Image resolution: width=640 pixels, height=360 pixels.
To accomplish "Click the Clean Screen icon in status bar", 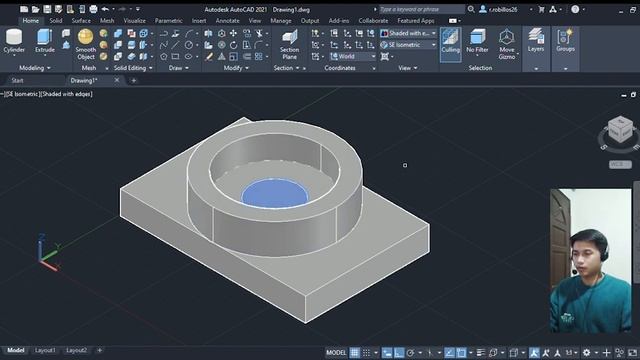I will point(632,353).
